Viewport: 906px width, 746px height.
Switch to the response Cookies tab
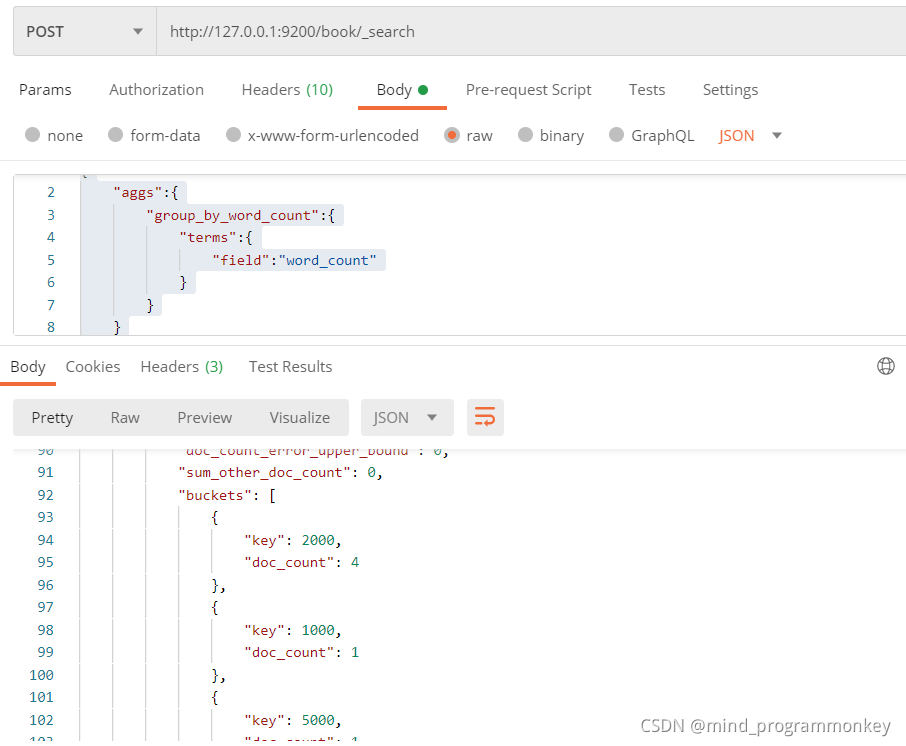(93, 366)
